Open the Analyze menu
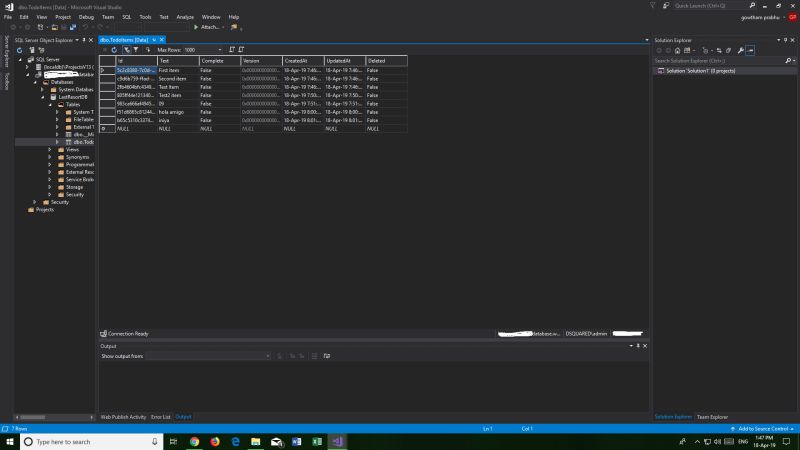The image size is (800, 450). [x=185, y=17]
